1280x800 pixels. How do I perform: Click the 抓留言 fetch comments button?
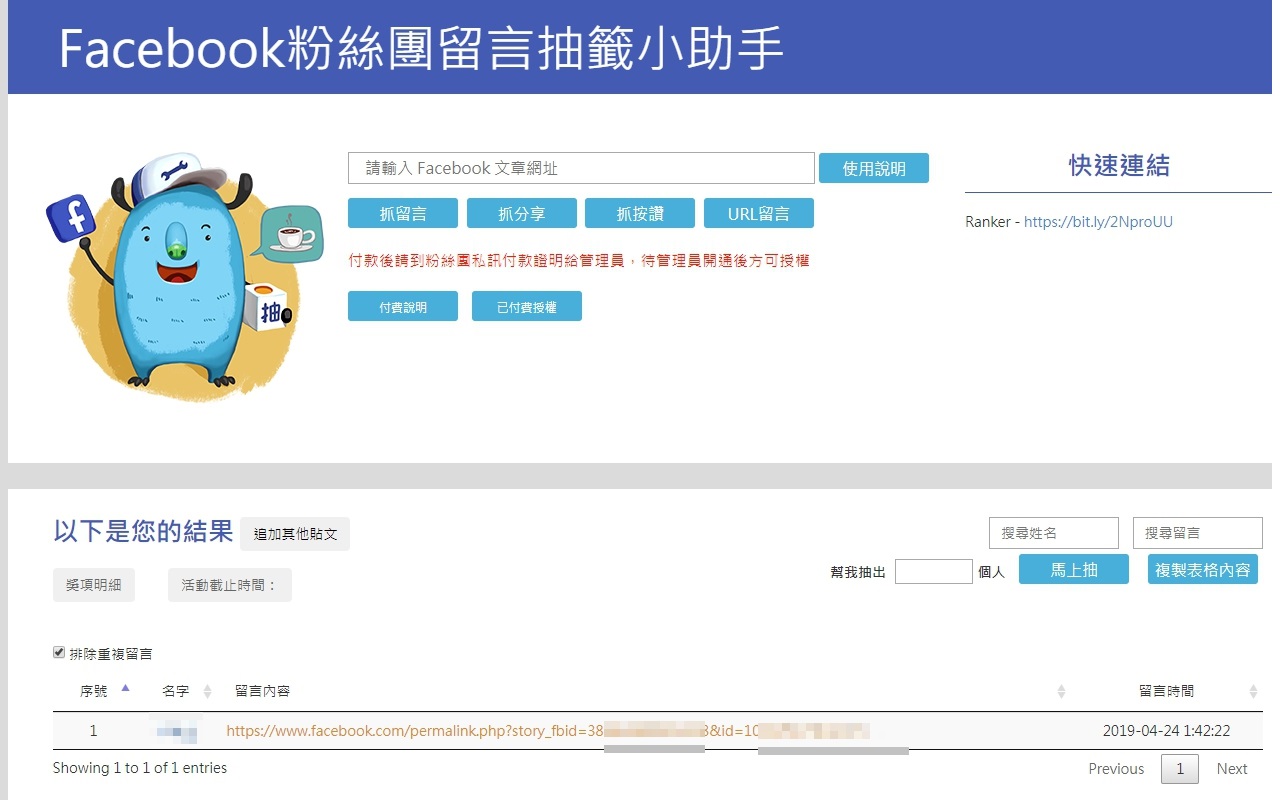click(x=403, y=213)
